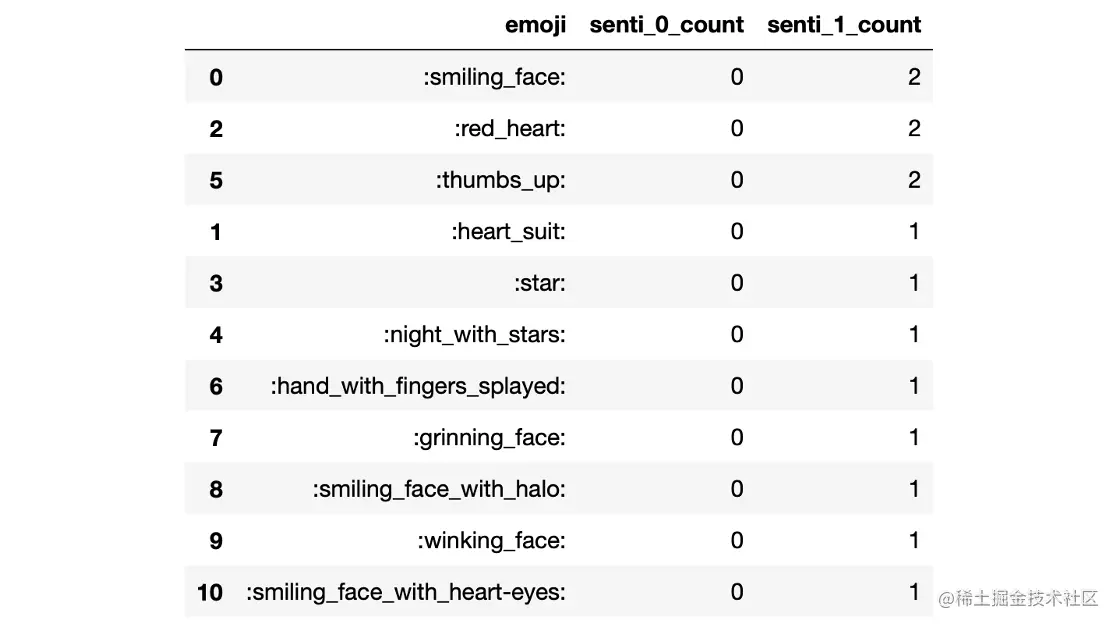Click the :winking_face: cell
This screenshot has height=628, width=1118.
pyautogui.click(x=491, y=541)
